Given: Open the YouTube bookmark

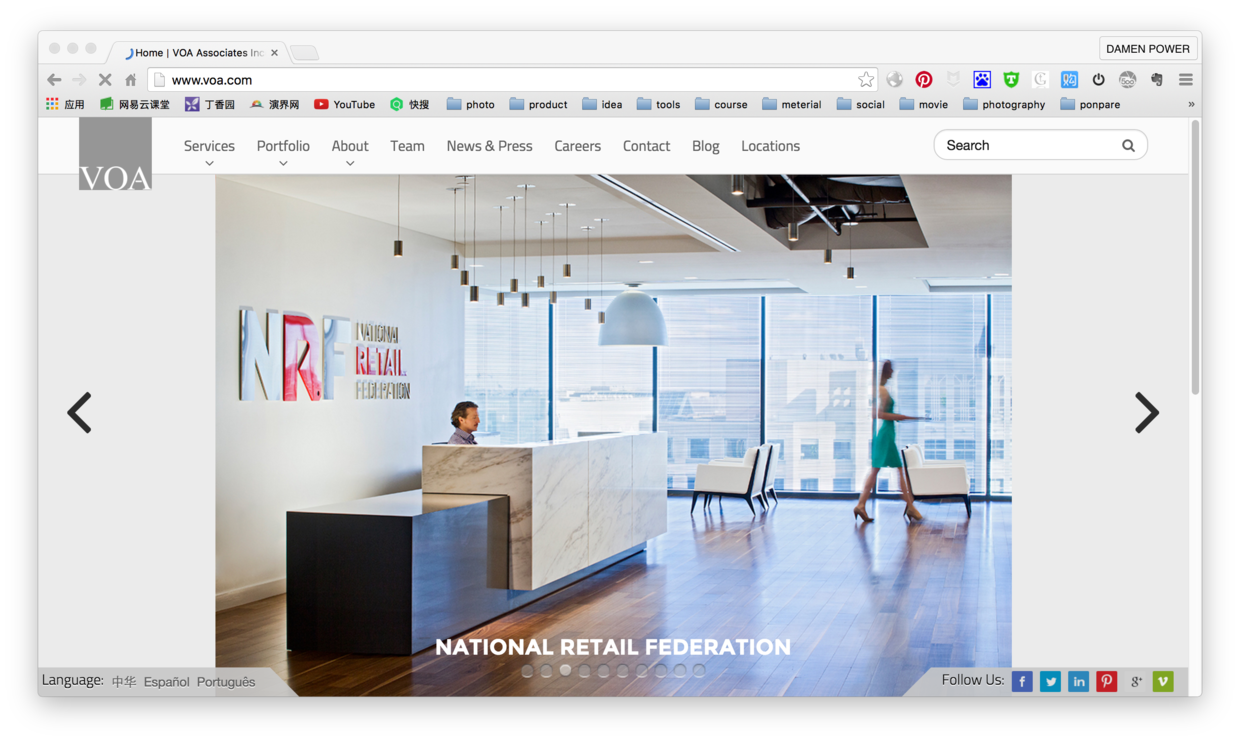Looking at the screenshot, I should point(344,104).
